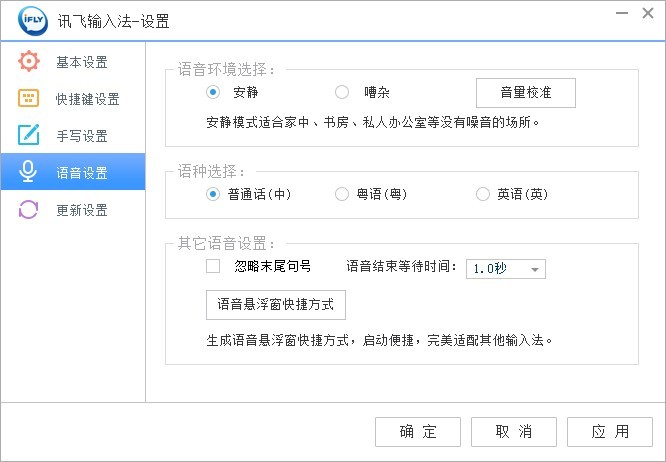Choose 粤语(粤) as the language
The height and width of the screenshot is (462, 666).
(x=342, y=194)
